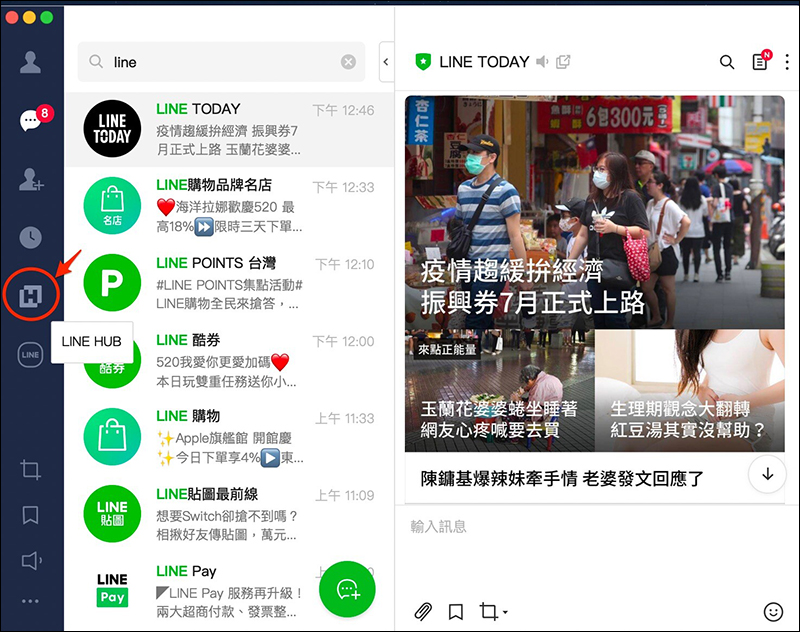This screenshot has height=632, width=800.
Task: Open Keep bookmark icon in sidebar
Action: [x=31, y=515]
